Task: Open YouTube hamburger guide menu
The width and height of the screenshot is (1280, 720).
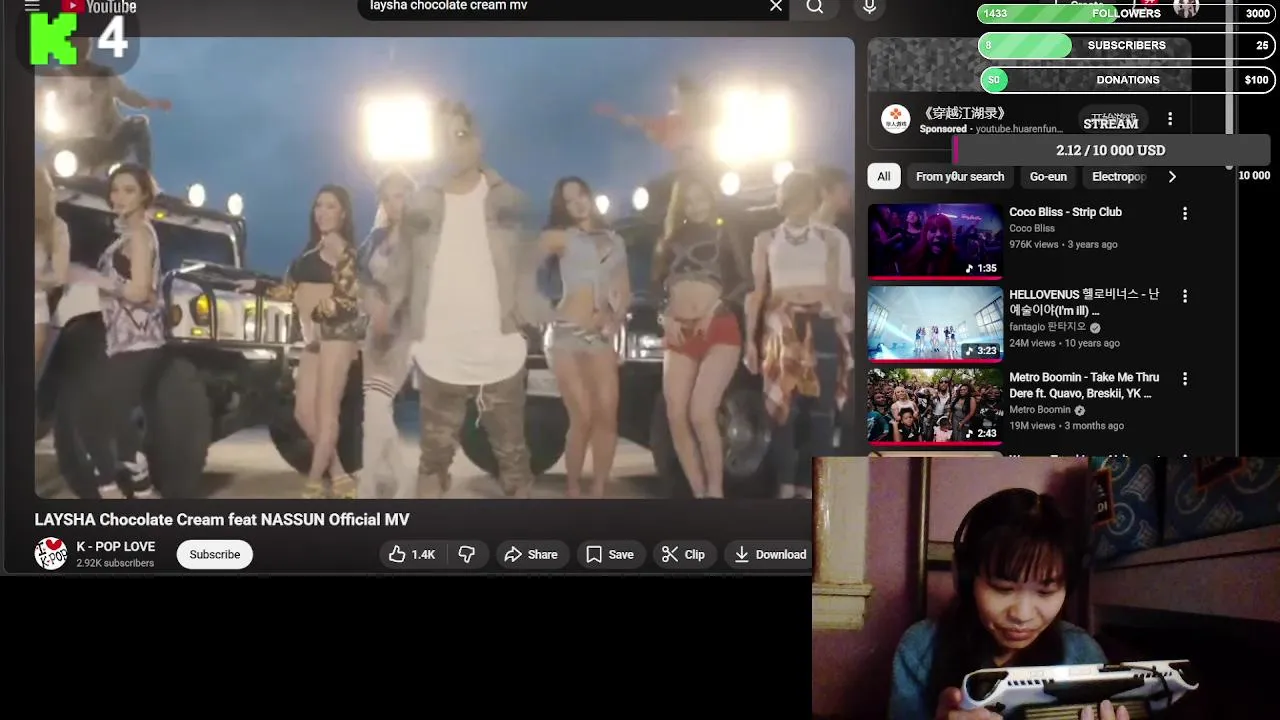Action: click(x=32, y=5)
